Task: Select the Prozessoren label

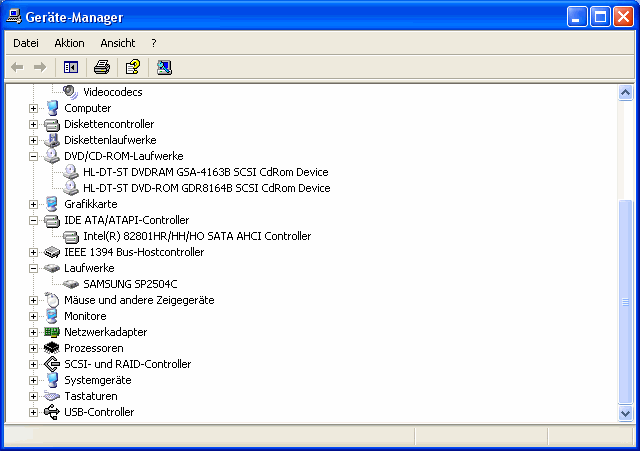Action: click(x=93, y=348)
